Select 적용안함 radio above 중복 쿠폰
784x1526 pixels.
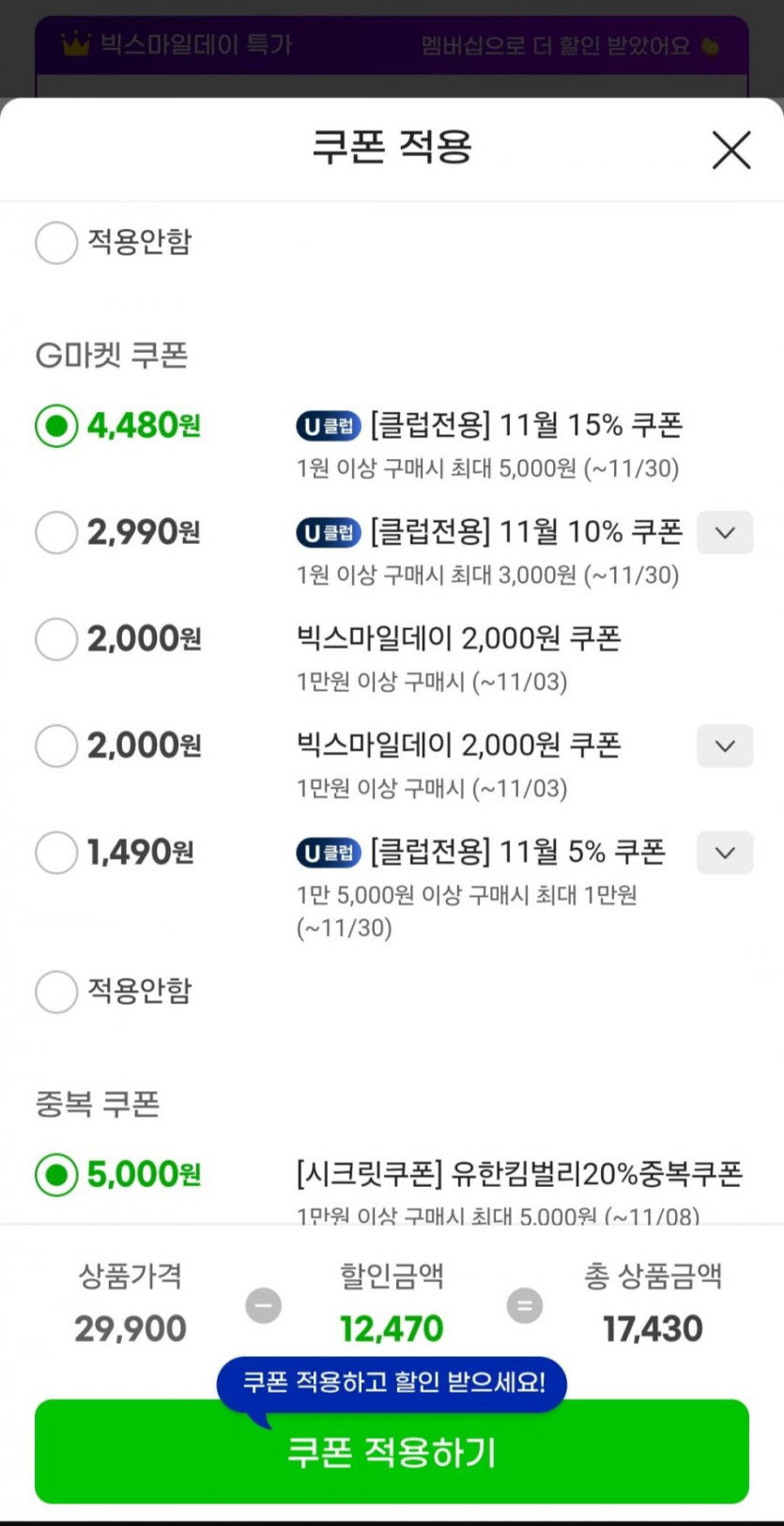[56, 992]
